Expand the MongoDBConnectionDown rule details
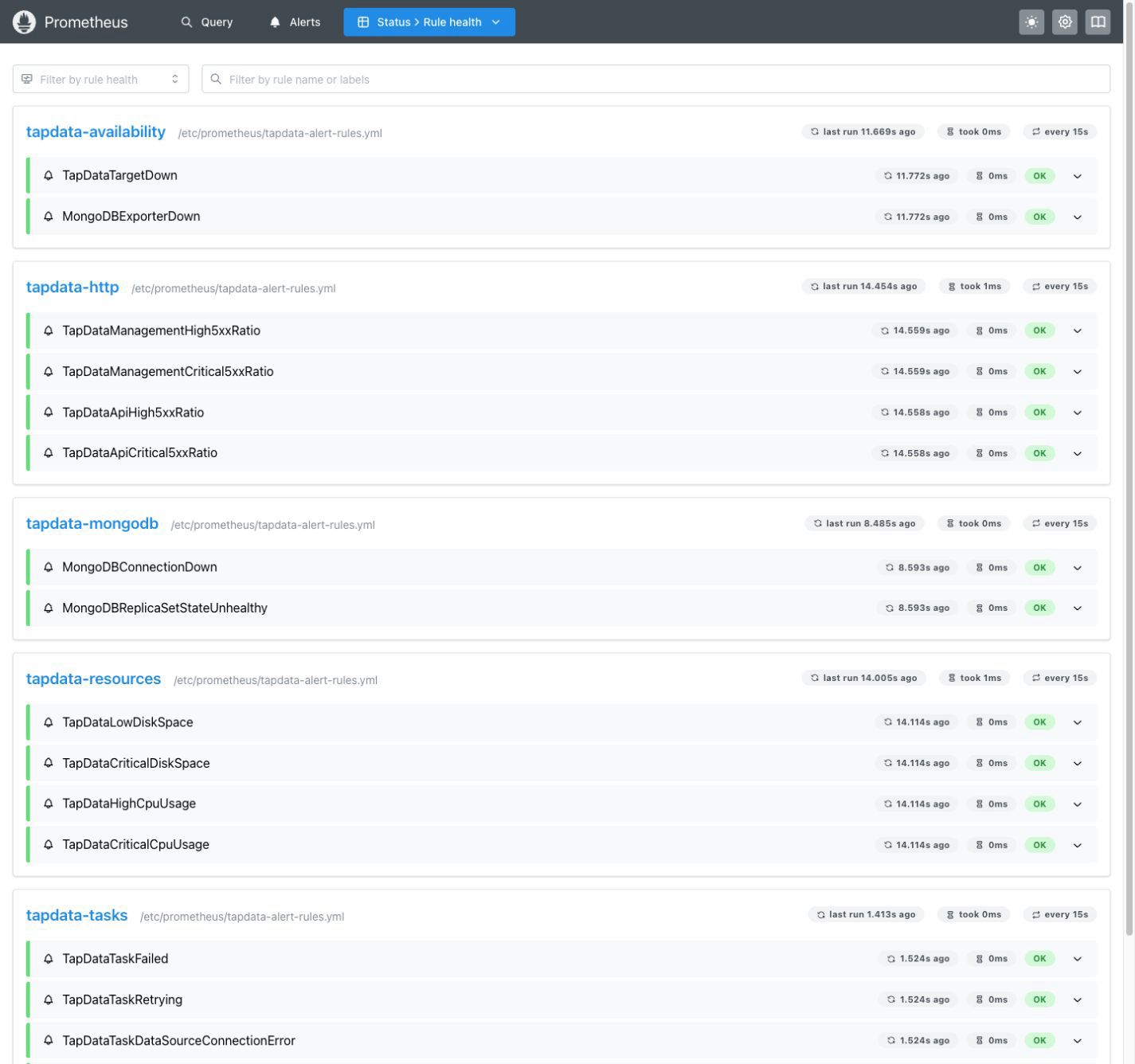This screenshot has height=1064, width=1135. (1078, 568)
